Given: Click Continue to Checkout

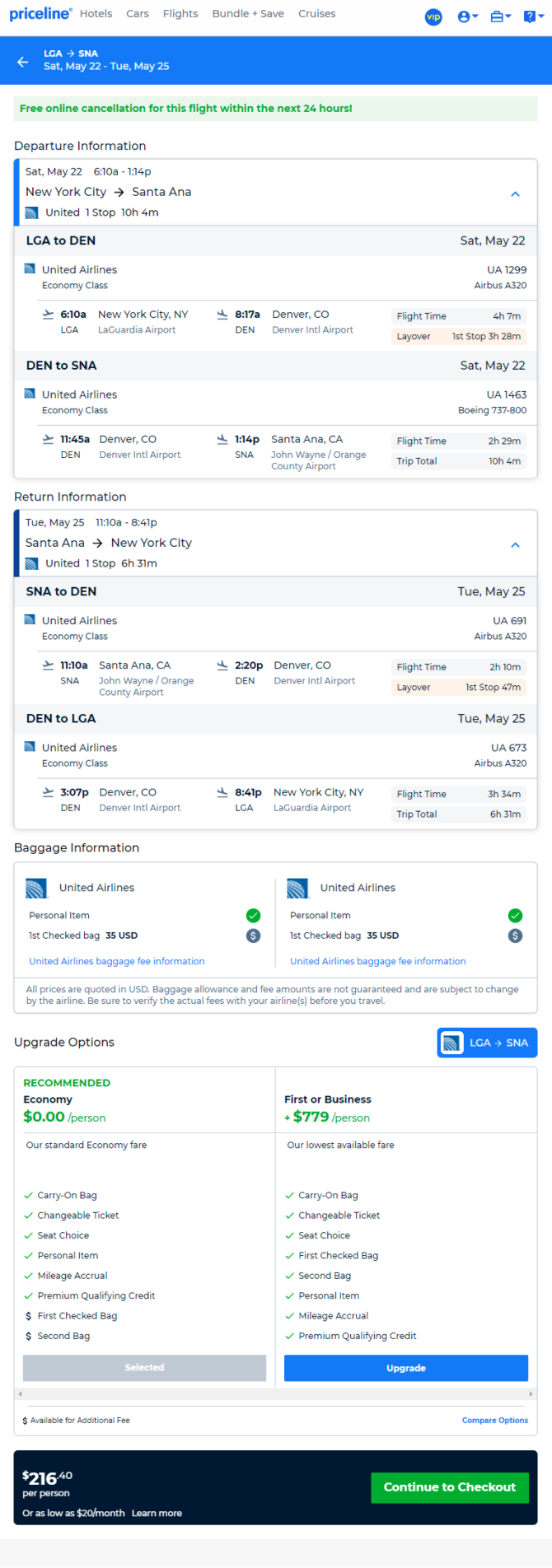Looking at the screenshot, I should click(450, 1487).
